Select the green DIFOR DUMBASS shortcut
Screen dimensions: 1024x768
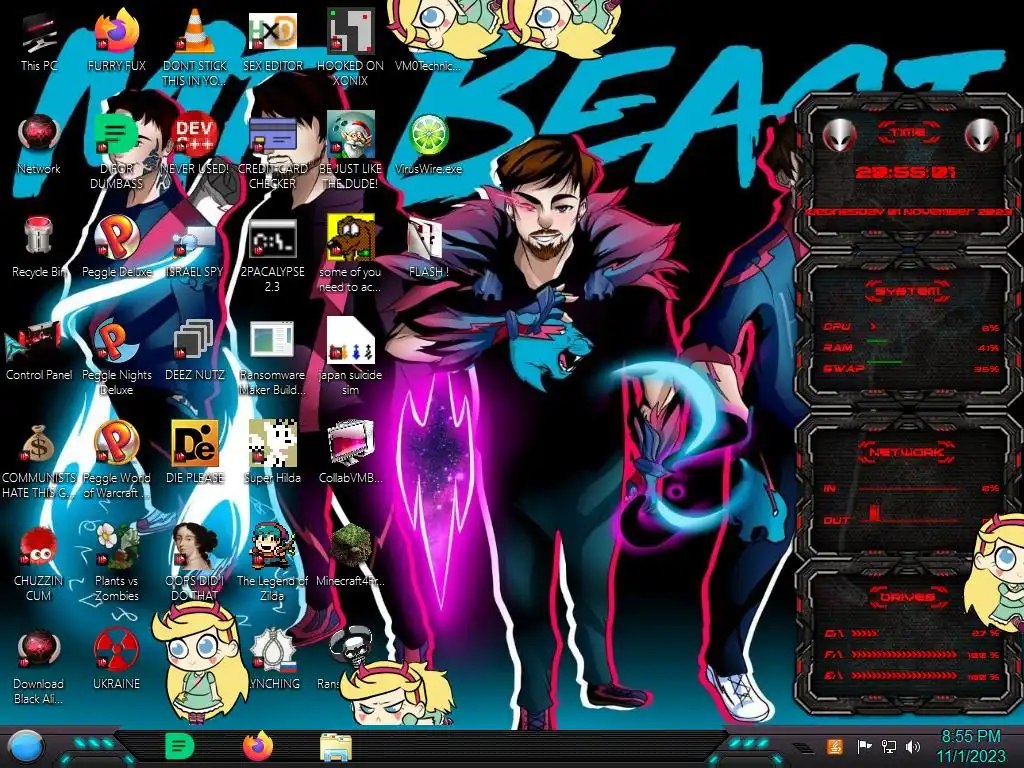(x=116, y=152)
